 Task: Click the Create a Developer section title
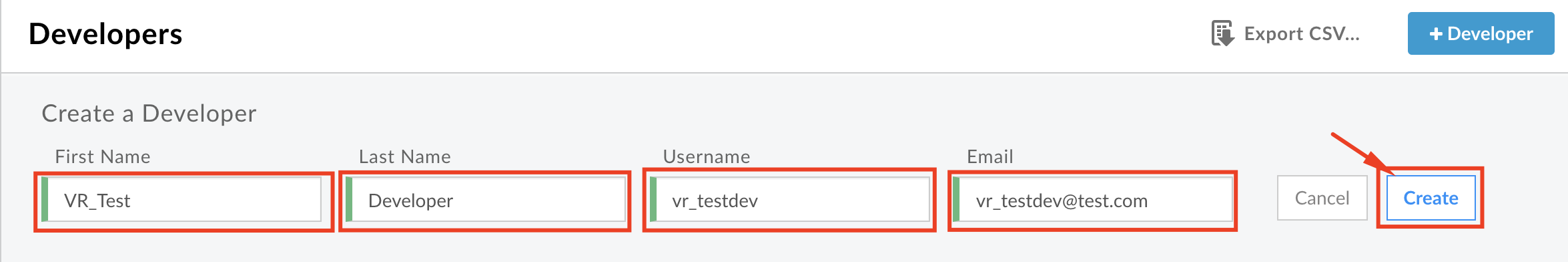coord(149,114)
